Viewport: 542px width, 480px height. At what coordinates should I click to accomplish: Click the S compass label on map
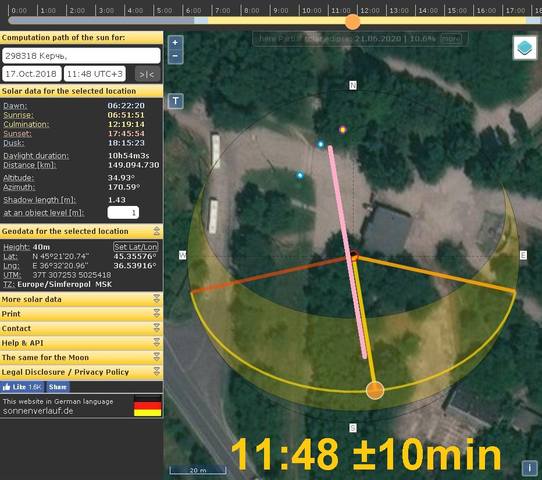[353, 428]
